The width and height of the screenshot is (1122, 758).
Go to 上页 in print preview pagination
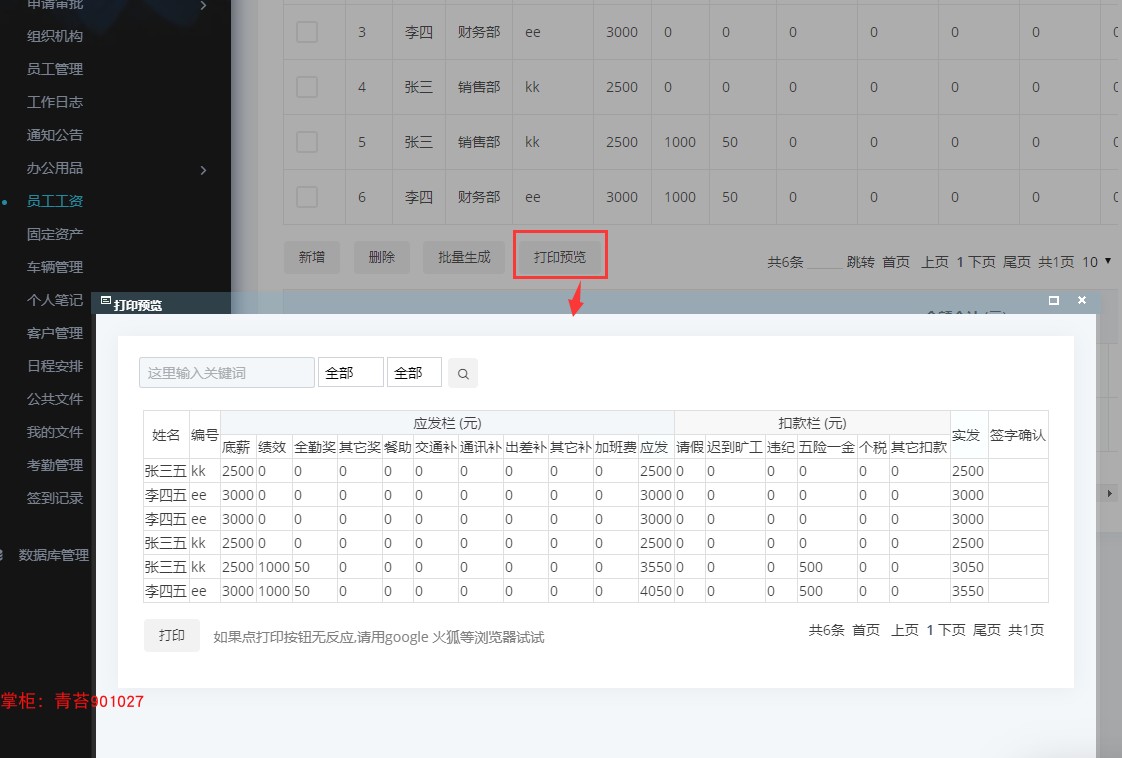click(x=904, y=630)
